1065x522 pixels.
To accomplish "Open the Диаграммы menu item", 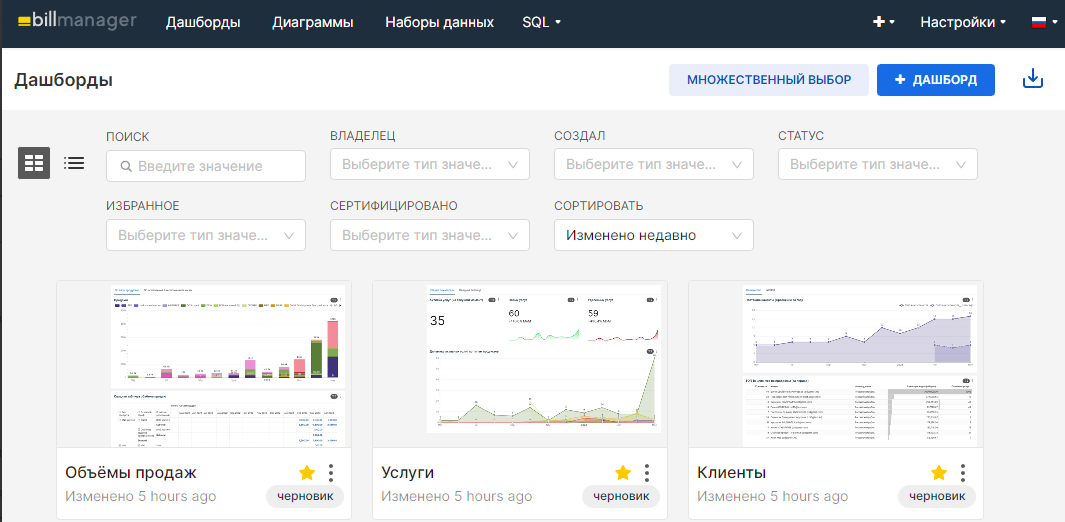I will coord(313,22).
